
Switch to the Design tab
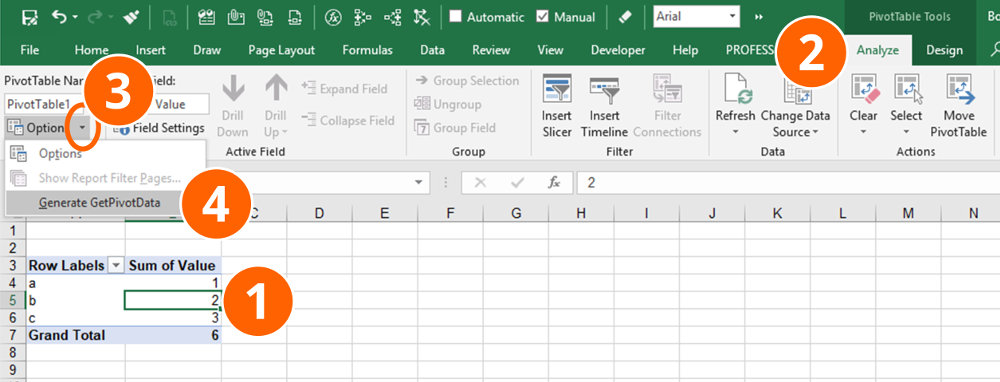(x=945, y=50)
